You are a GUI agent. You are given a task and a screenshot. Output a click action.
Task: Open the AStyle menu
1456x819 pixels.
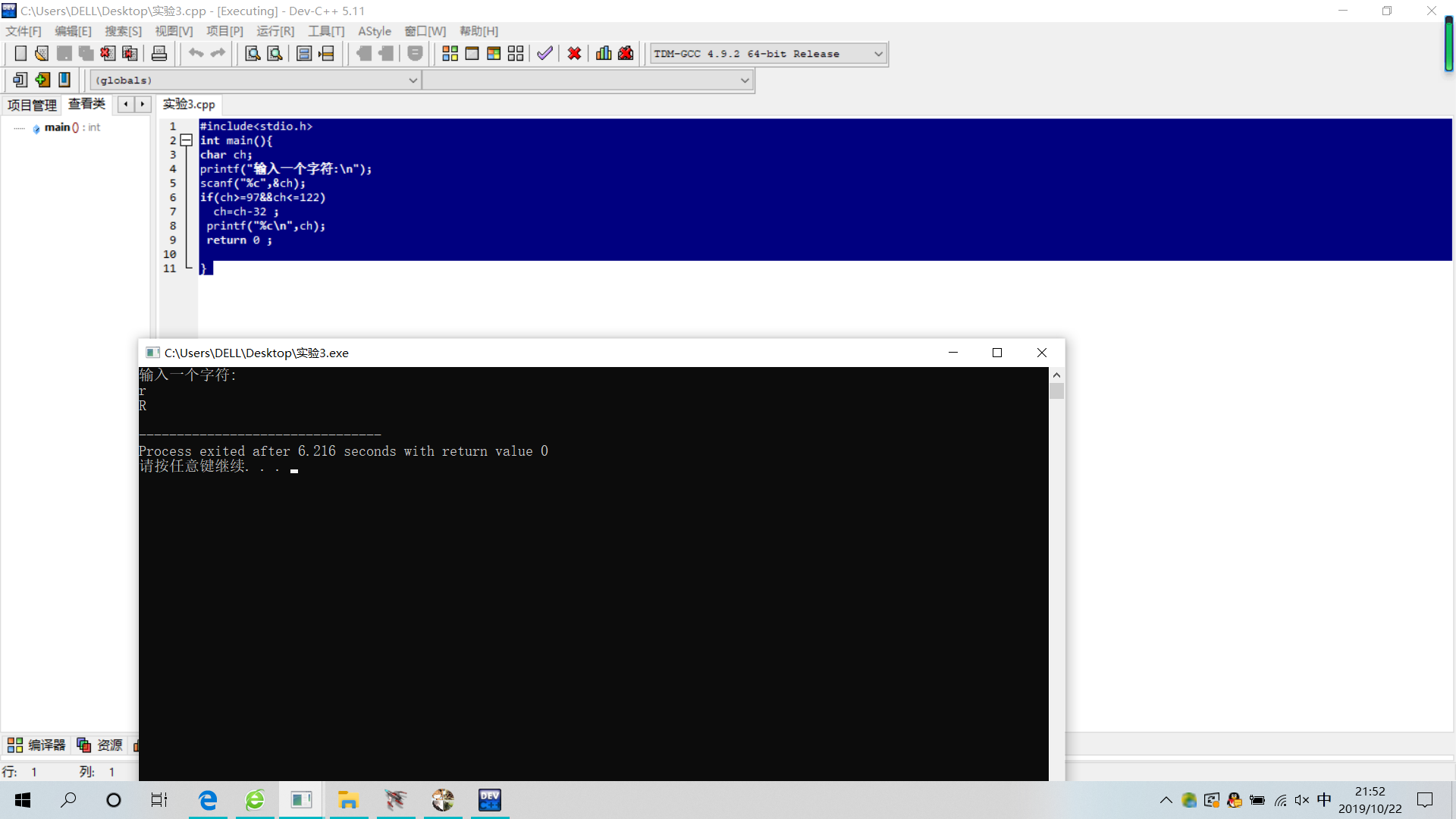tap(374, 31)
